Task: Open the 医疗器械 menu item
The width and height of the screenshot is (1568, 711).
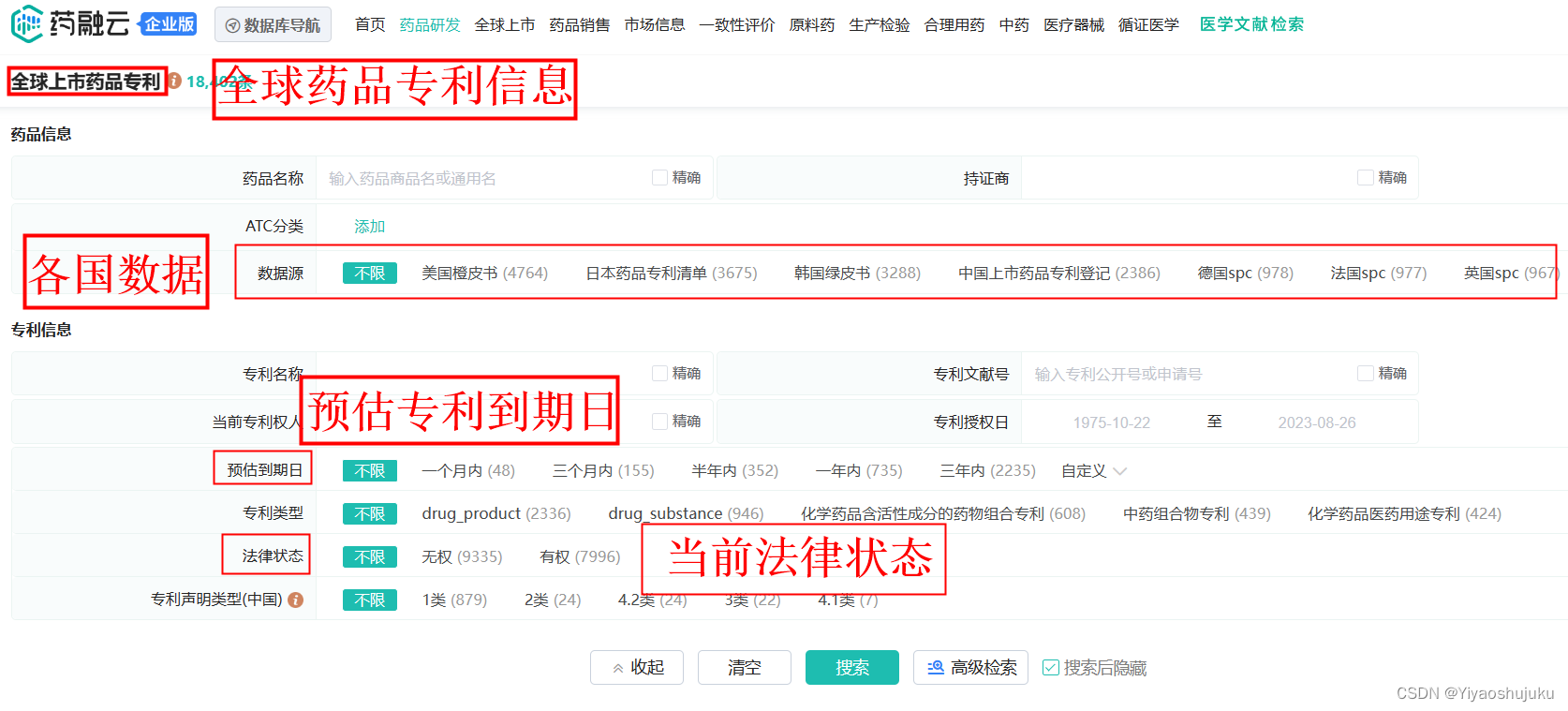Action: [x=1074, y=24]
